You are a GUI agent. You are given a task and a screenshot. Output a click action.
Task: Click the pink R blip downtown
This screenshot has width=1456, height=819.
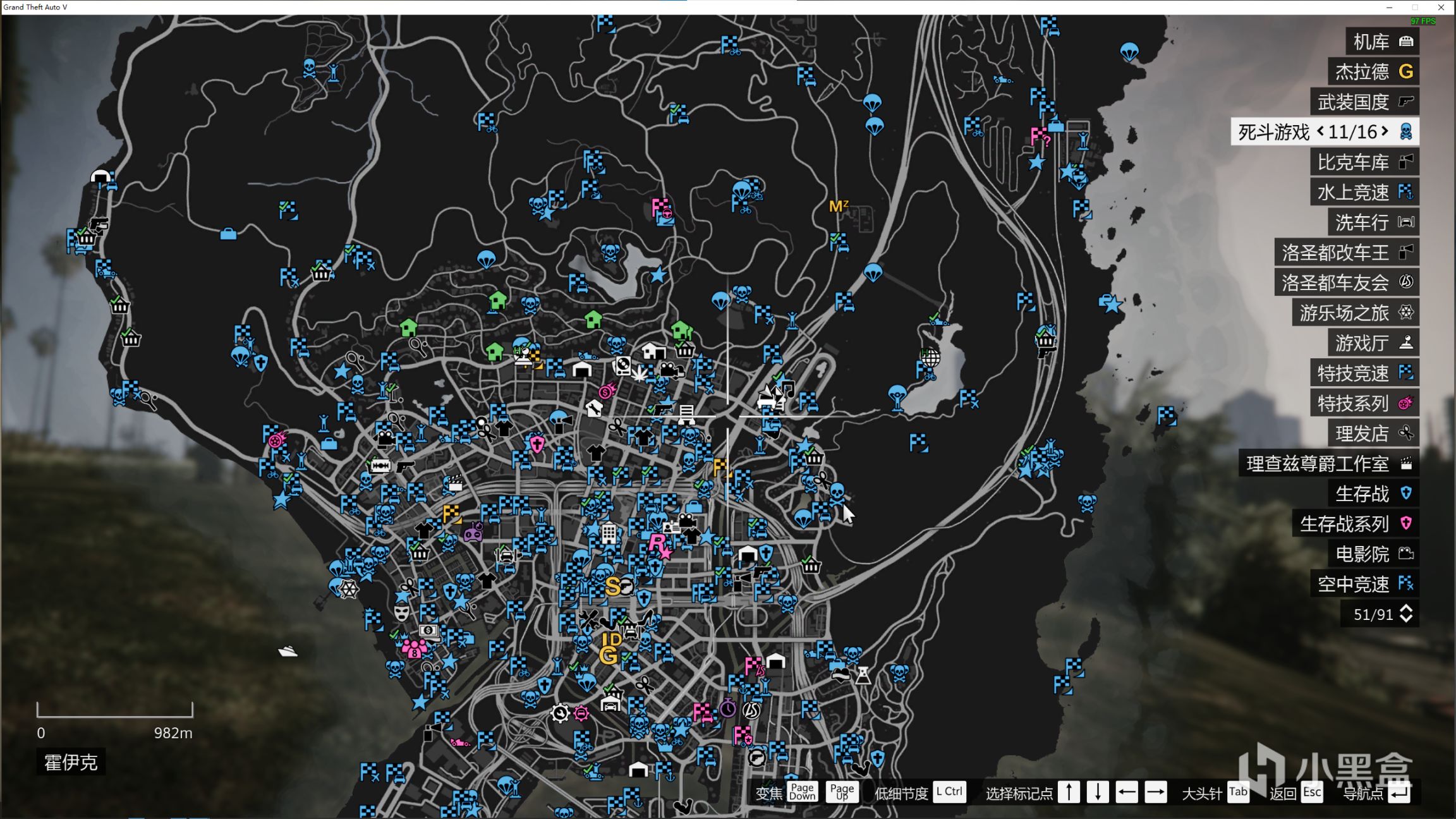(x=657, y=543)
